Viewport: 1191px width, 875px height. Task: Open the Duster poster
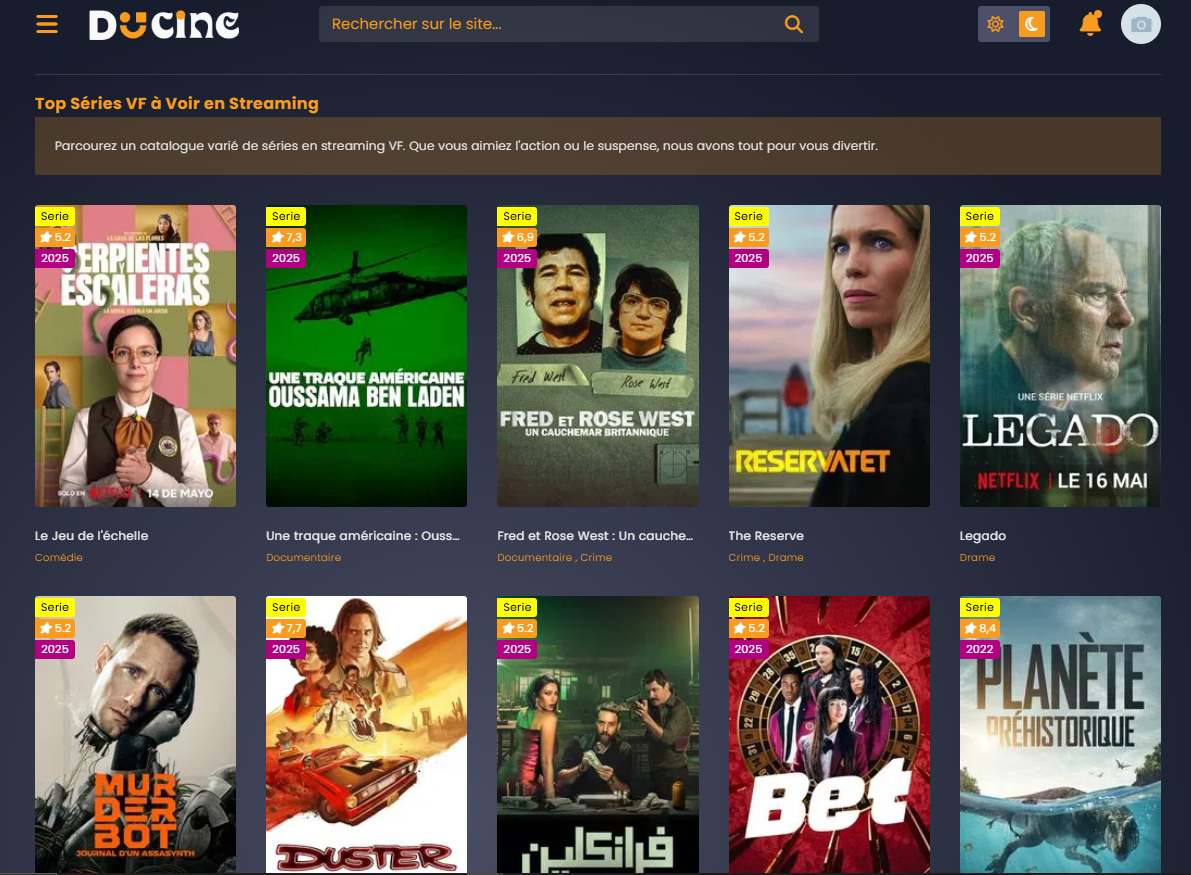click(366, 734)
